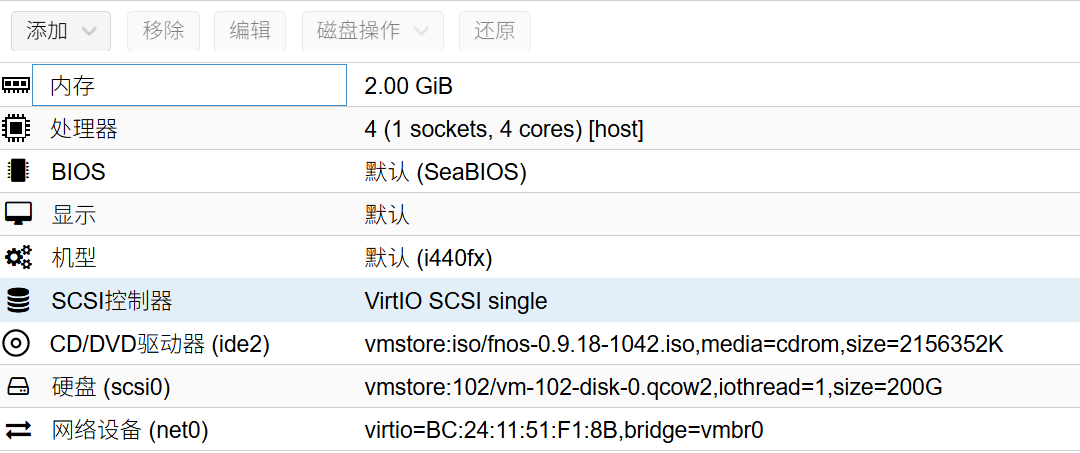Click the processor CPU chip icon

click(17, 129)
